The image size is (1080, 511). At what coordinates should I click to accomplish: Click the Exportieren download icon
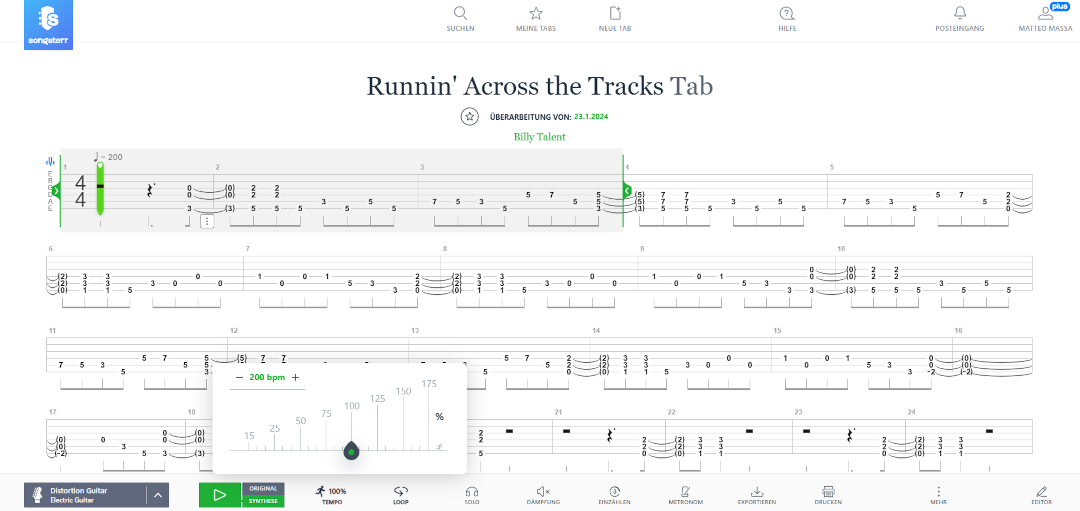tap(757, 492)
